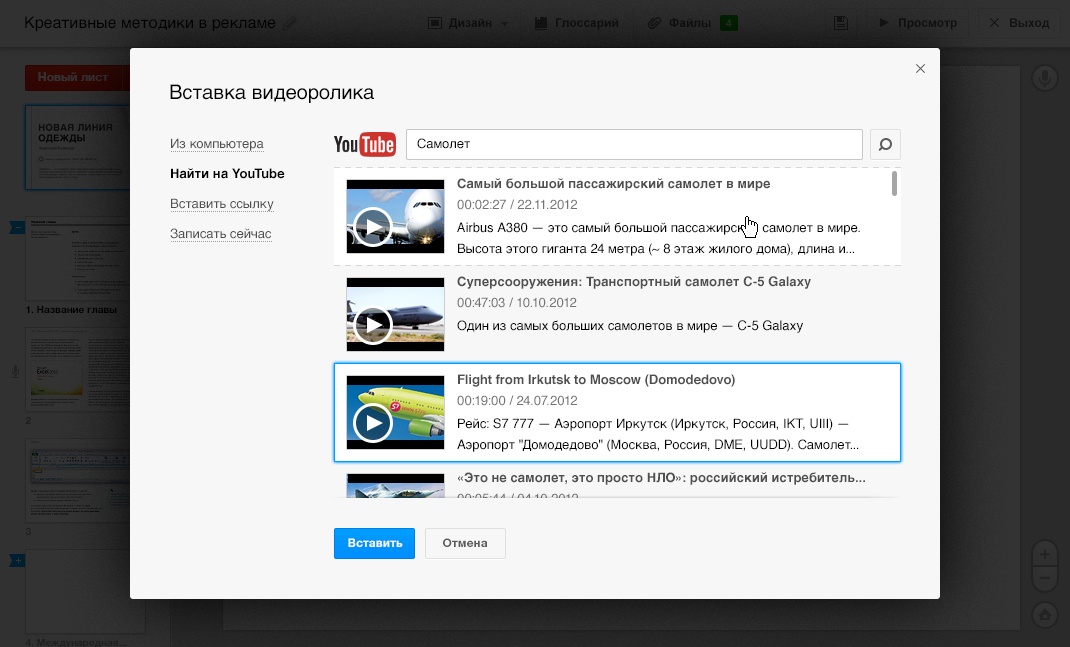The width and height of the screenshot is (1070, 647).
Task: Click the microphone icon in the background editor's top right
Action: (x=1045, y=78)
